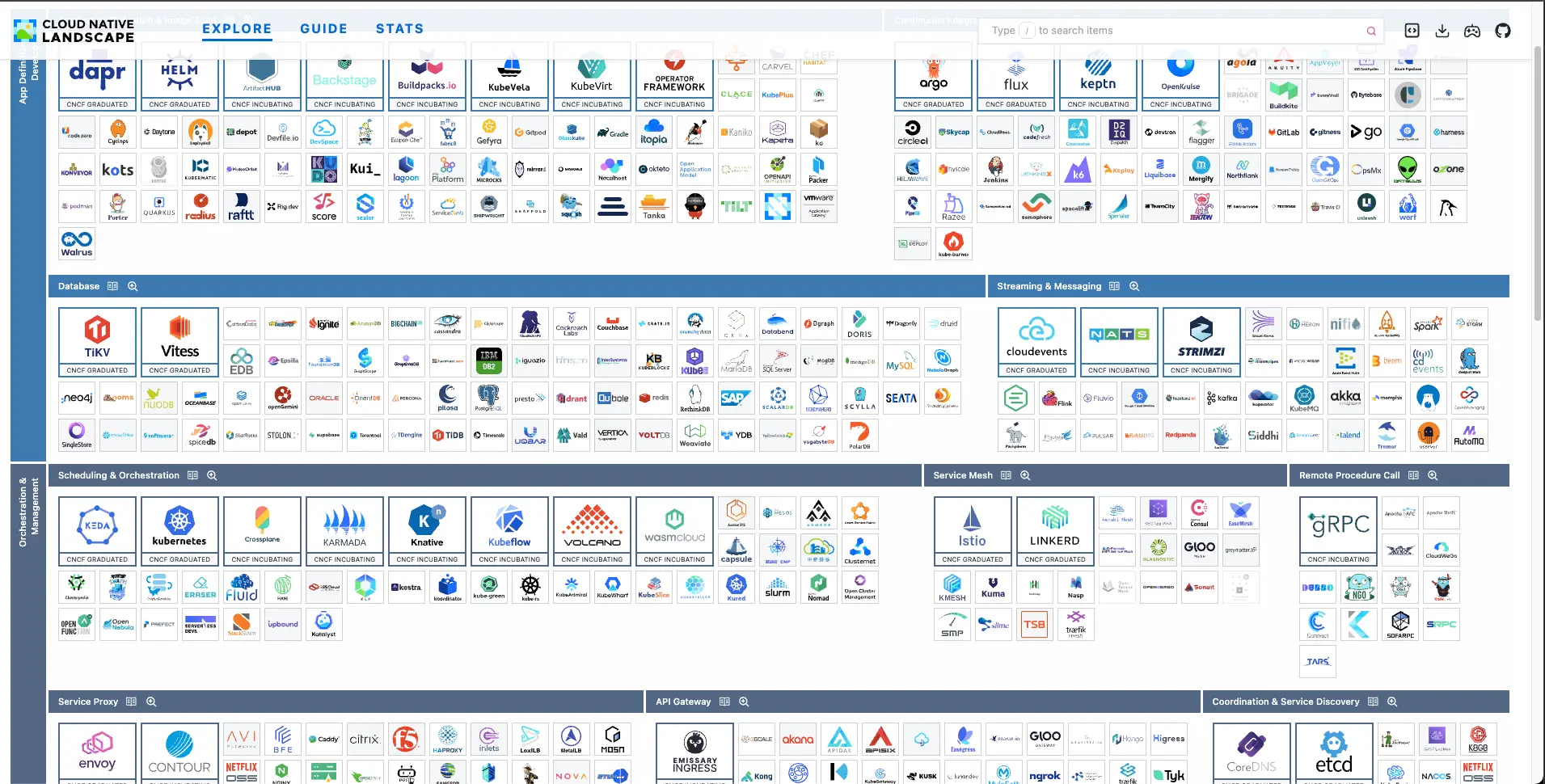Image resolution: width=1545 pixels, height=784 pixels.
Task: Open the GitHub repository icon
Action: [1503, 31]
